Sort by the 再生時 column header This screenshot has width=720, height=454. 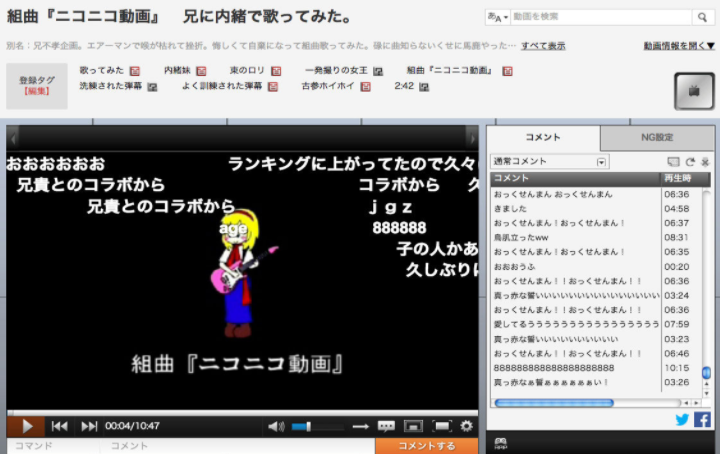coord(685,179)
